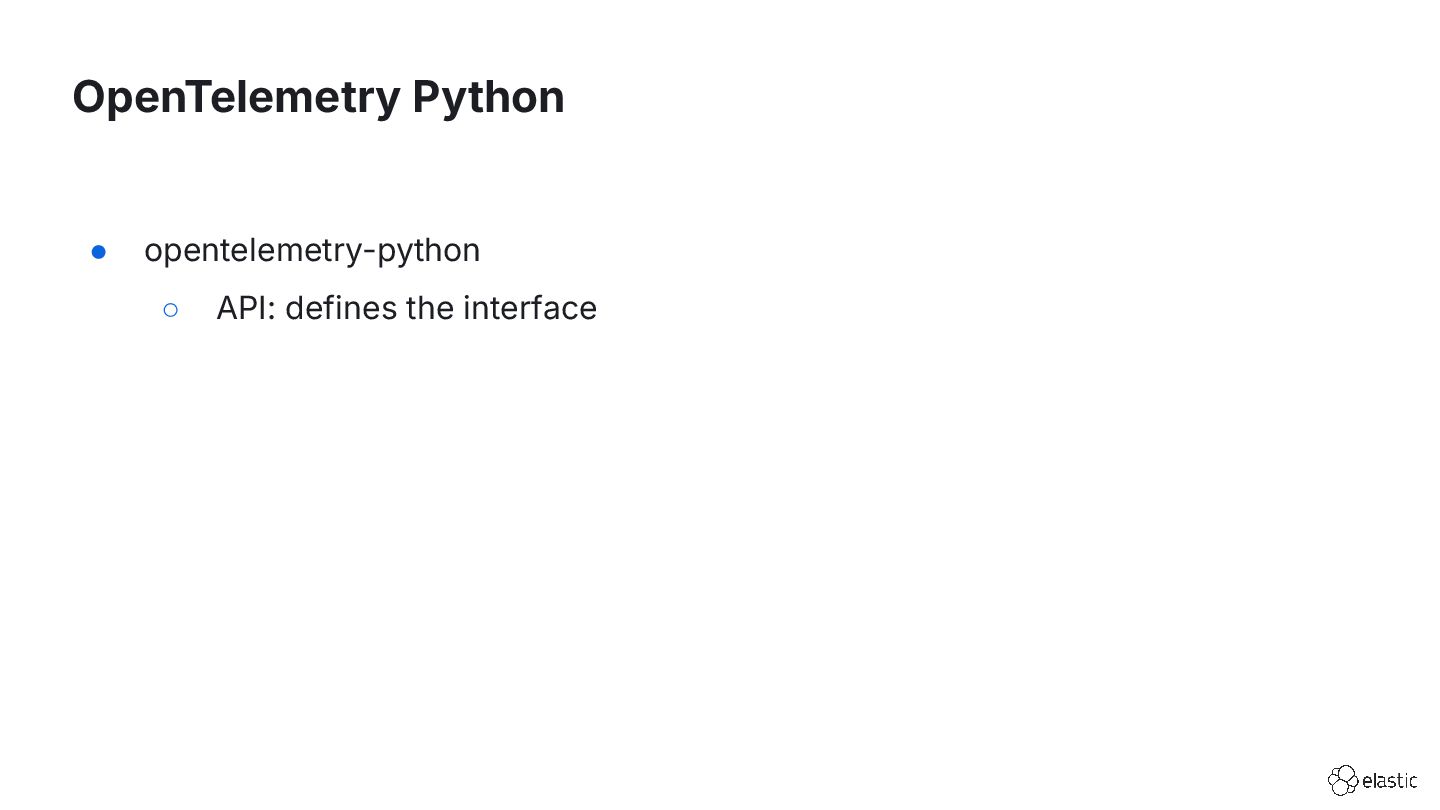Click the word API in sub-bullet
The width and height of the screenshot is (1440, 810).
[240, 308]
